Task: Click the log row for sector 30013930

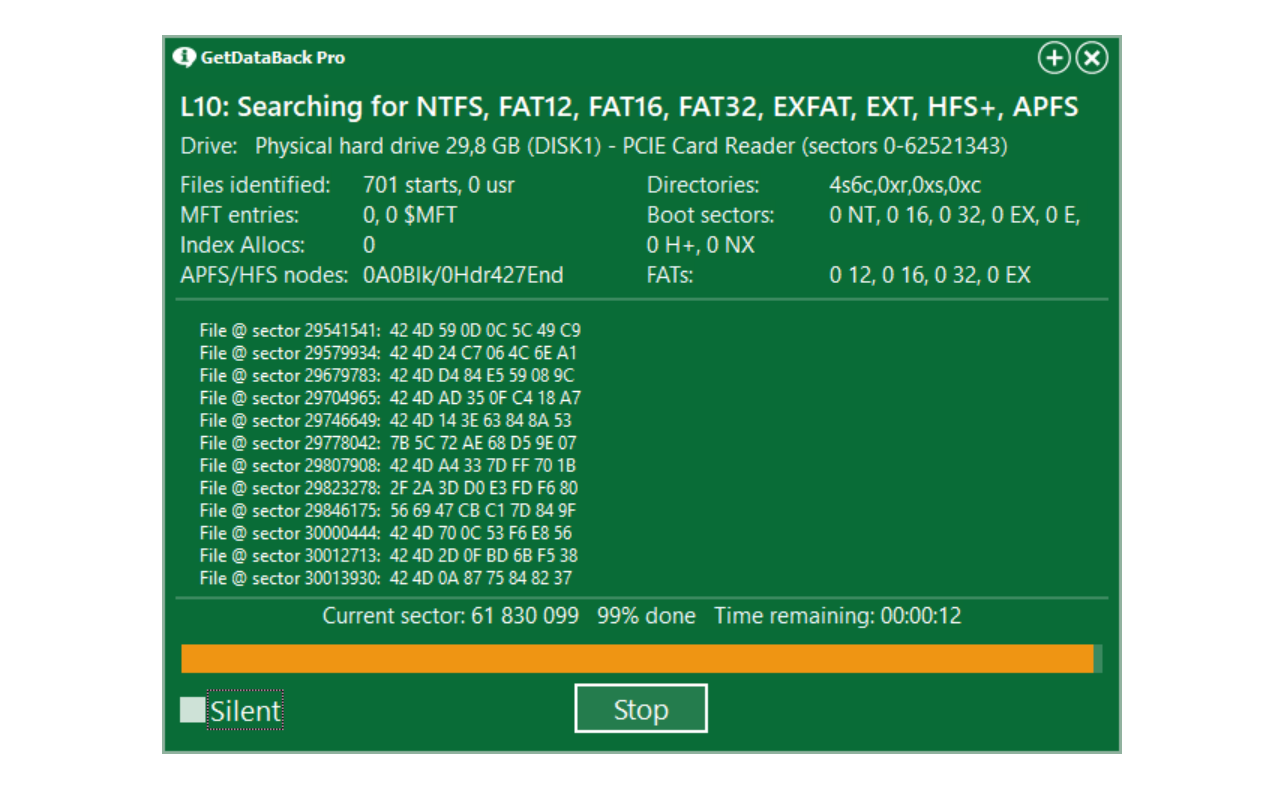Action: coord(386,578)
